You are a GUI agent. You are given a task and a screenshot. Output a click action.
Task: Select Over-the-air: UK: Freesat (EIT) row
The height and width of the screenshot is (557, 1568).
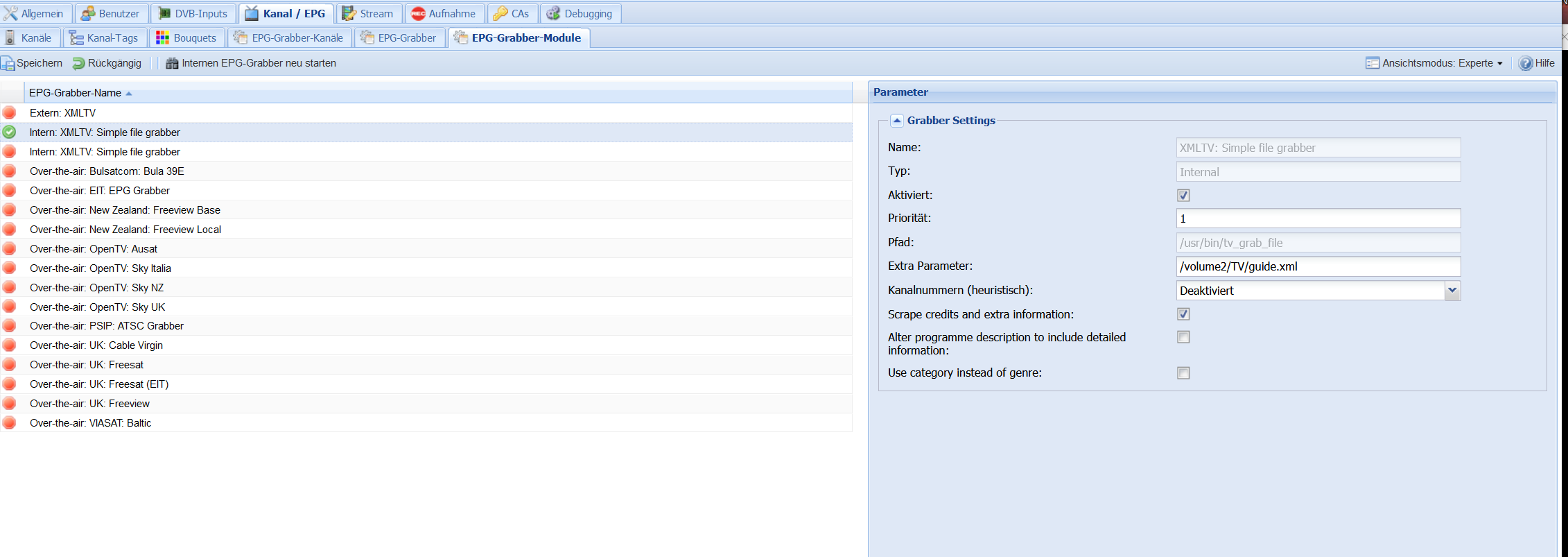(426, 384)
